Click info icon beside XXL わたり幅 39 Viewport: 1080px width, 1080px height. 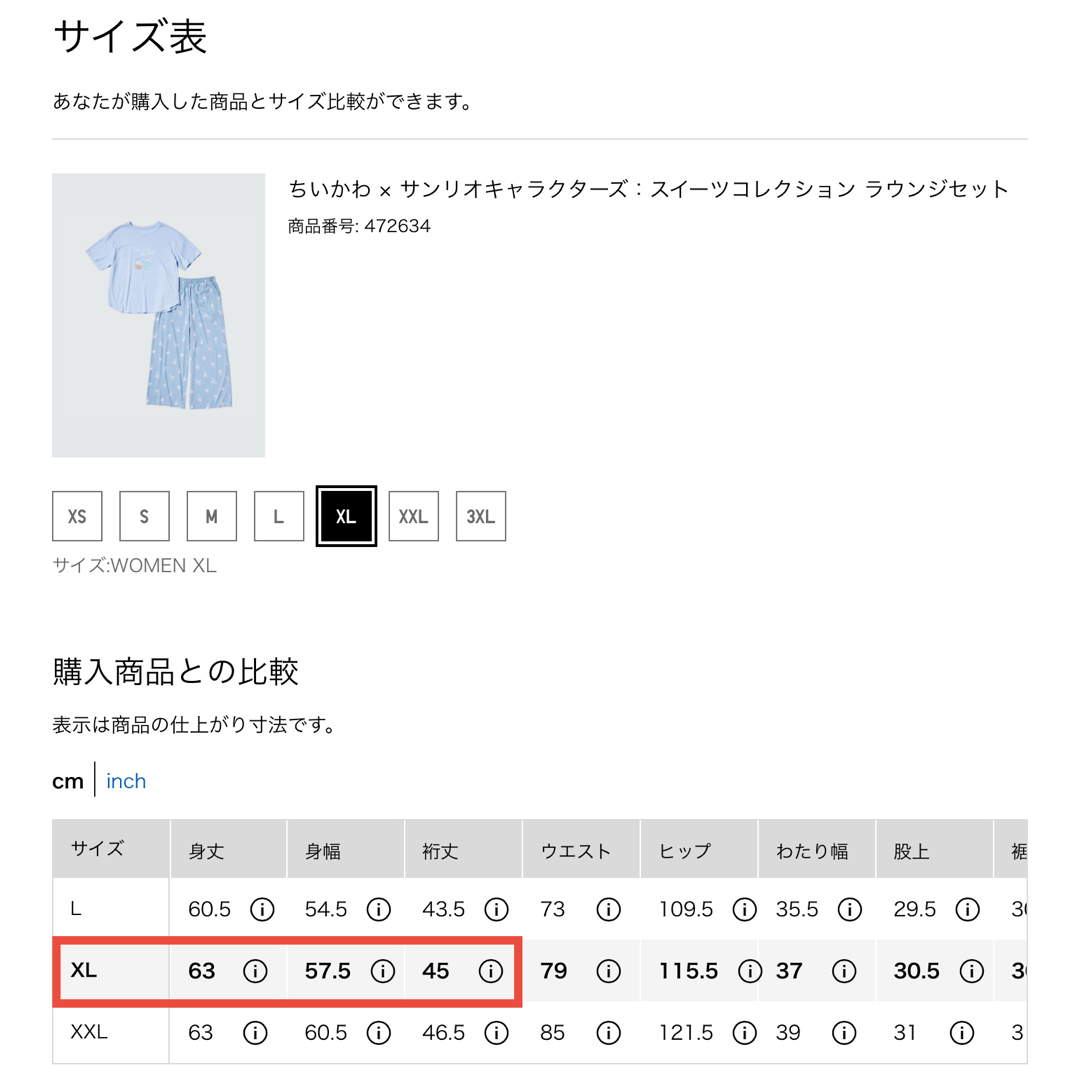click(844, 1032)
